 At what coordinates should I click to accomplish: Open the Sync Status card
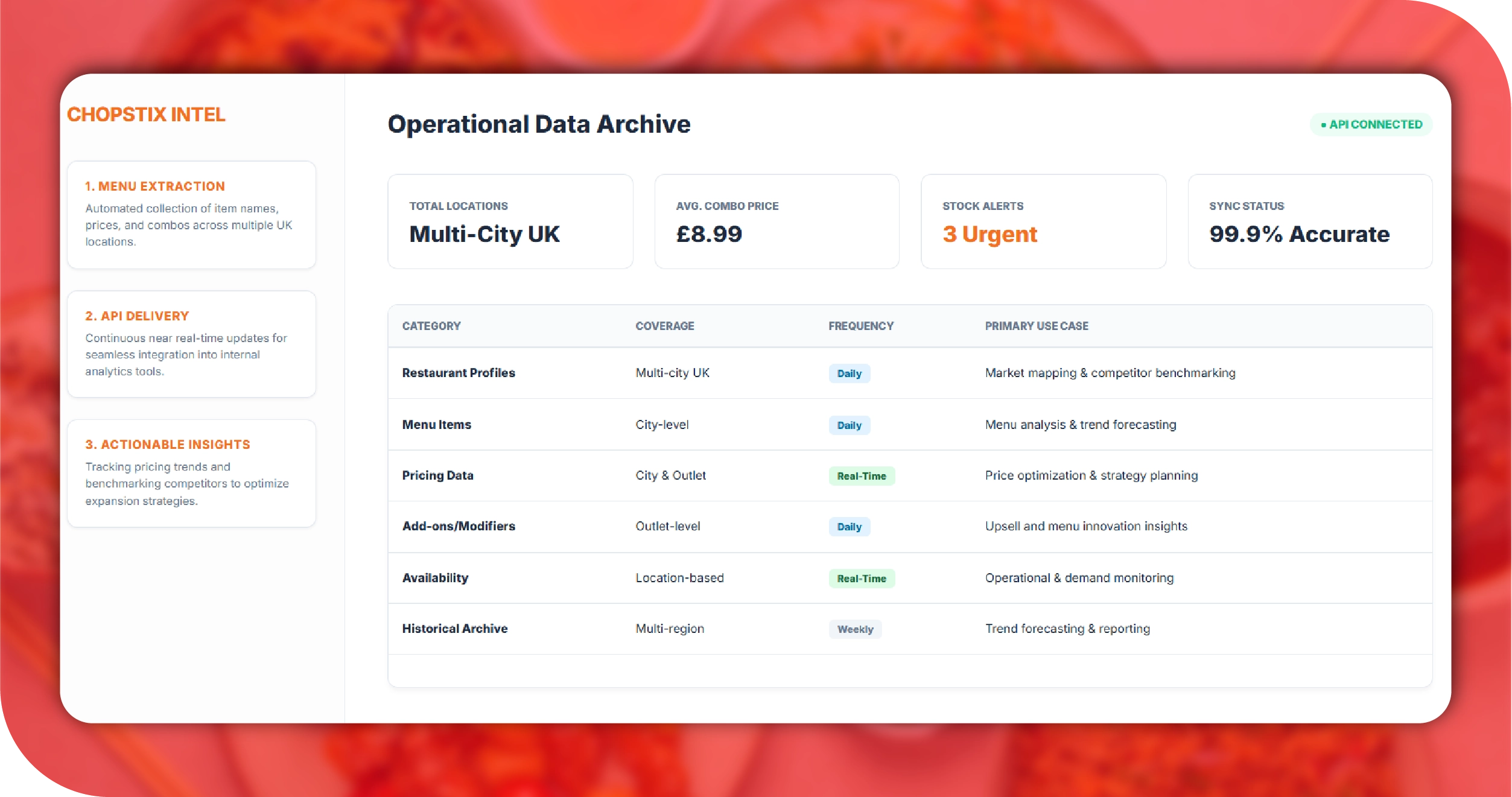1309,221
